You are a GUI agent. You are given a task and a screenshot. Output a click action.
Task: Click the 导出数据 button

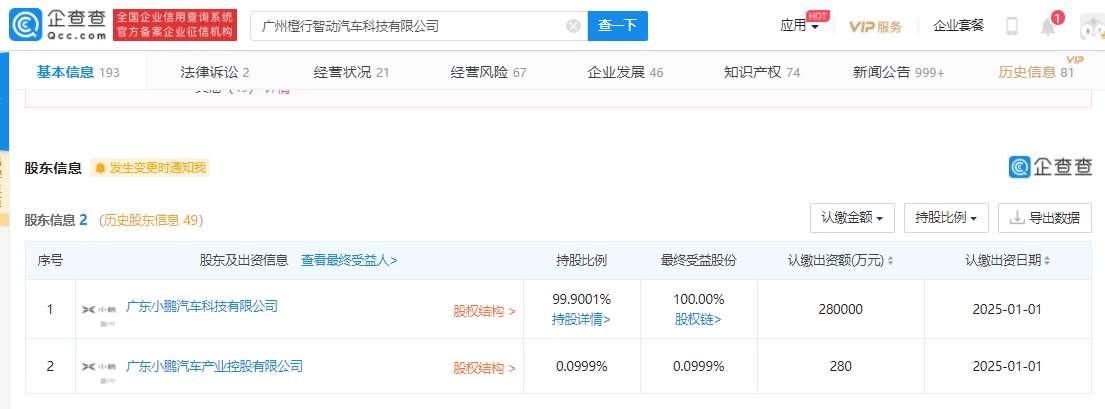tap(1045, 218)
